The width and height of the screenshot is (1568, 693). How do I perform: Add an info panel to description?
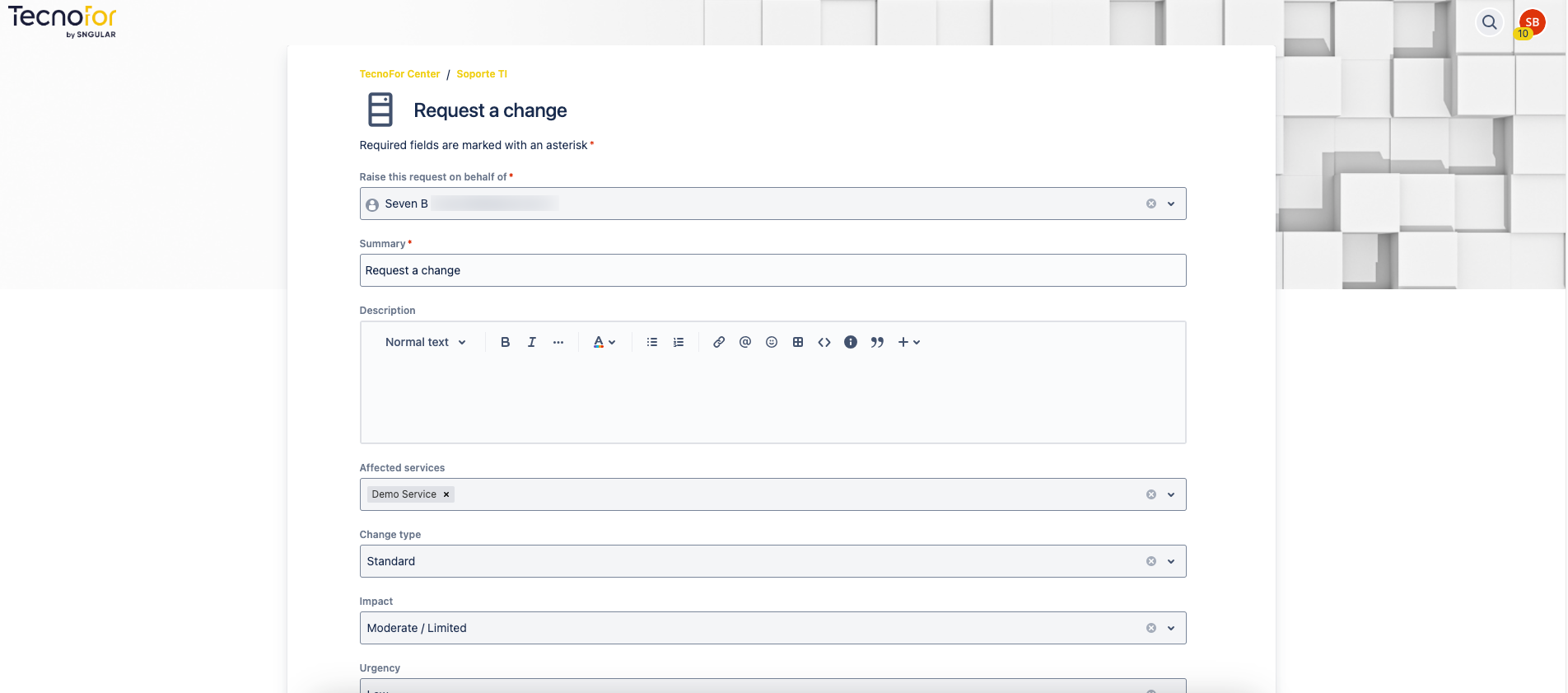coord(851,342)
